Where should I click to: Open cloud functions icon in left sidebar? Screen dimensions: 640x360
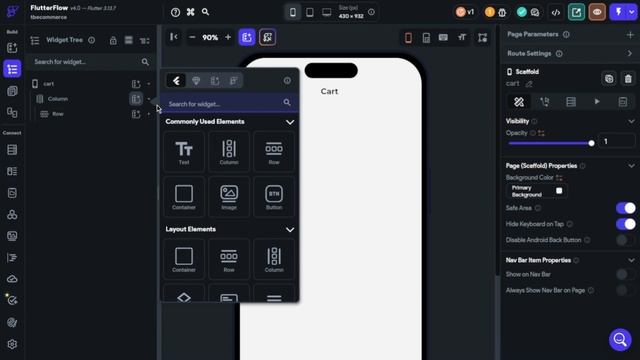[12, 279]
